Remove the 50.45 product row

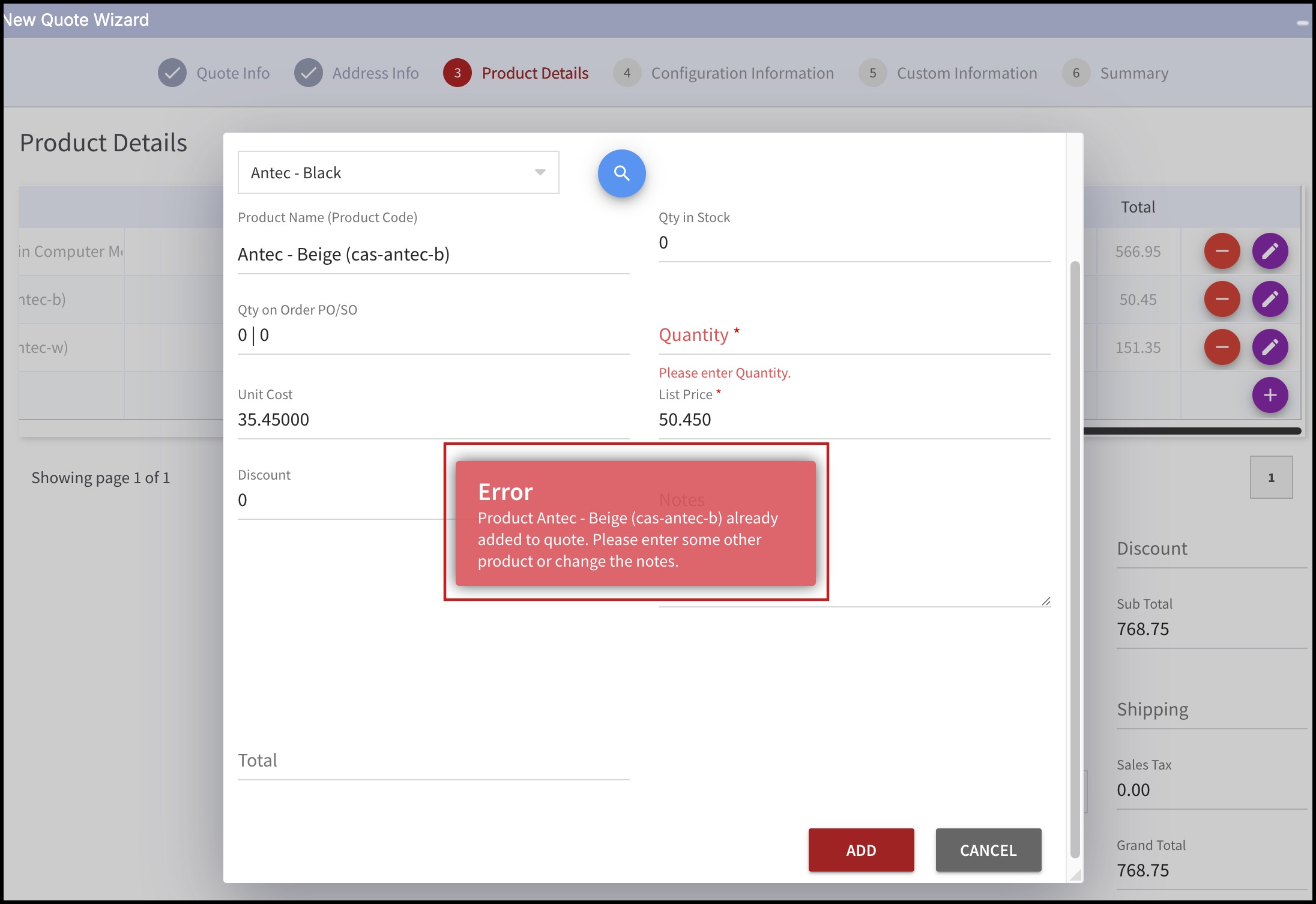point(1222,299)
